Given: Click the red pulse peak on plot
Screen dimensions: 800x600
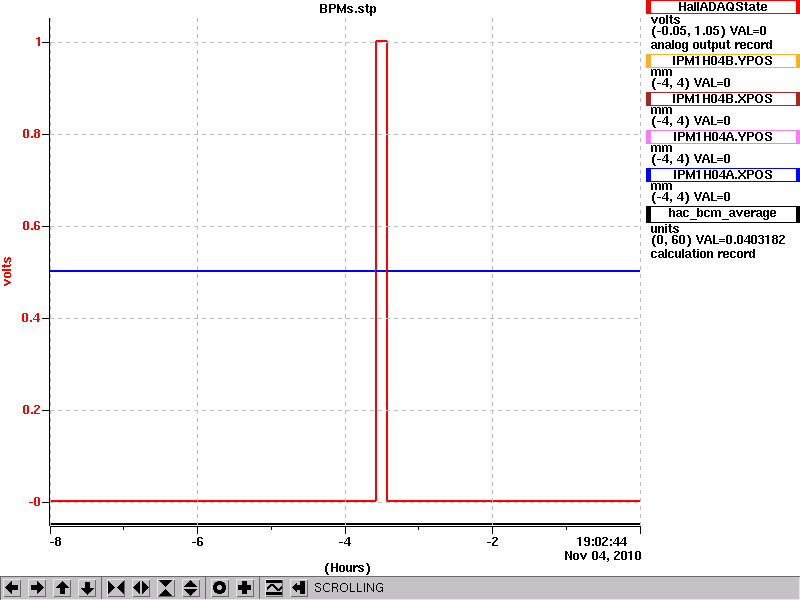Looking at the screenshot, I should coord(382,41).
